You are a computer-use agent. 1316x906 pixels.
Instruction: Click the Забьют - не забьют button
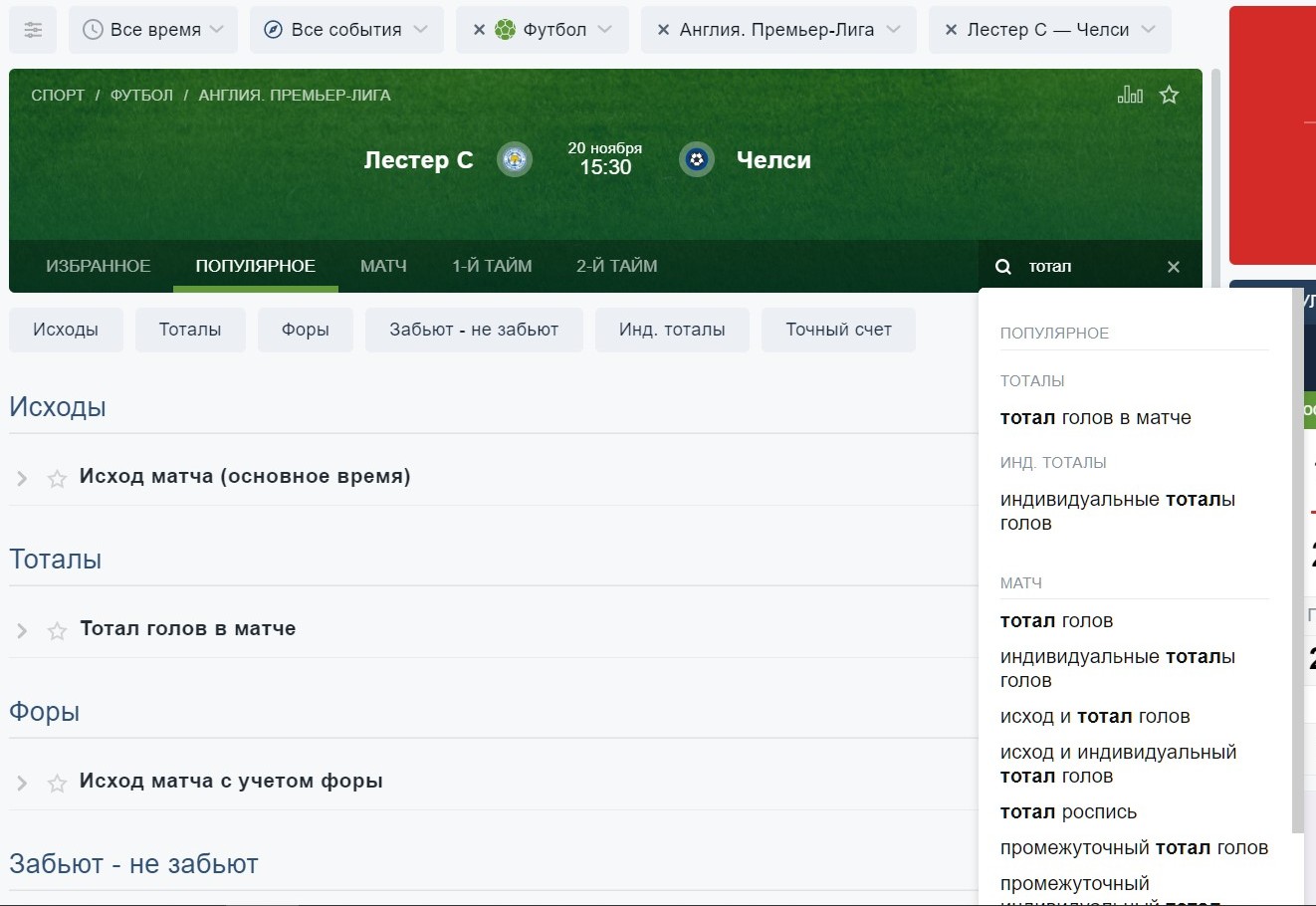tap(474, 330)
